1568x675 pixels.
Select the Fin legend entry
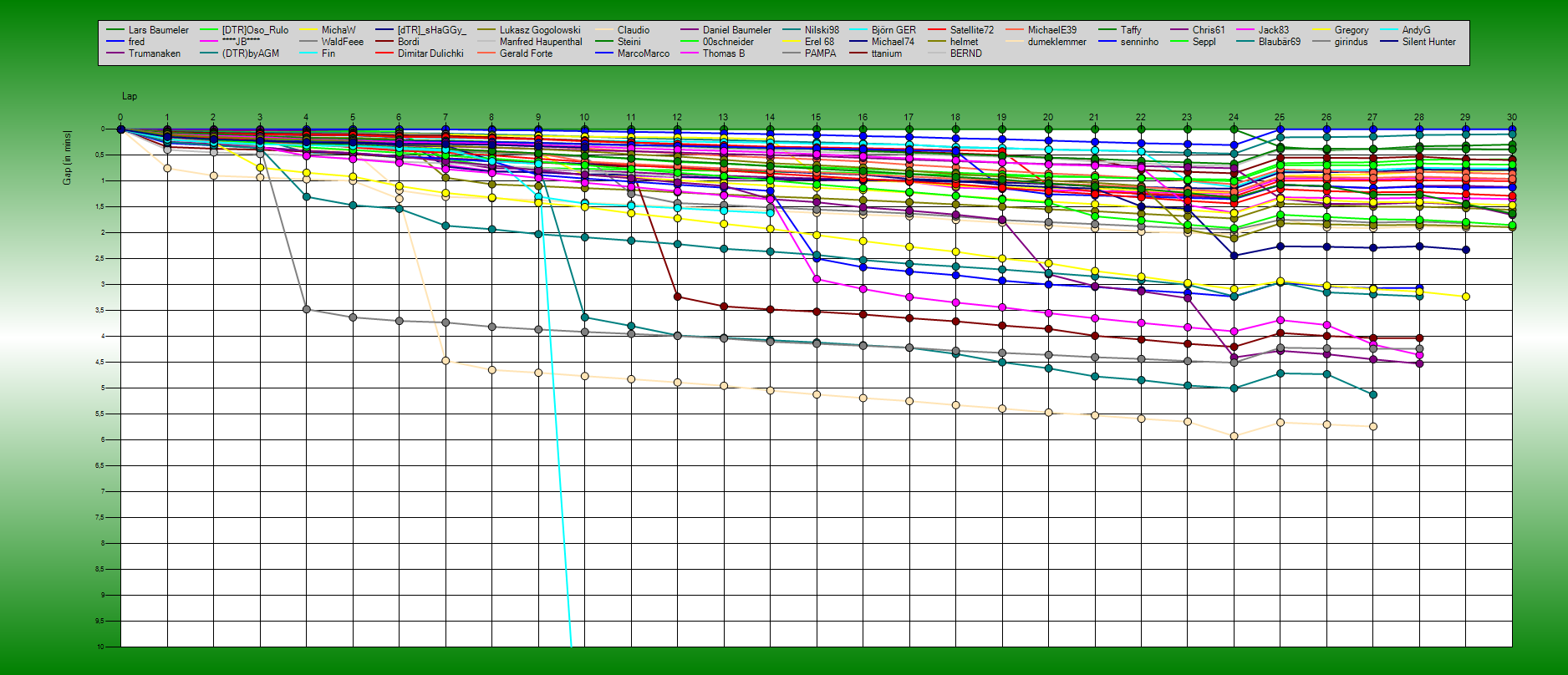pos(328,53)
